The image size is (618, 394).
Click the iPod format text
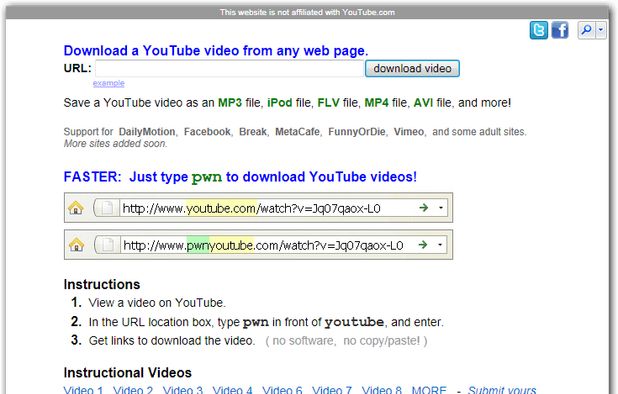tap(280, 103)
